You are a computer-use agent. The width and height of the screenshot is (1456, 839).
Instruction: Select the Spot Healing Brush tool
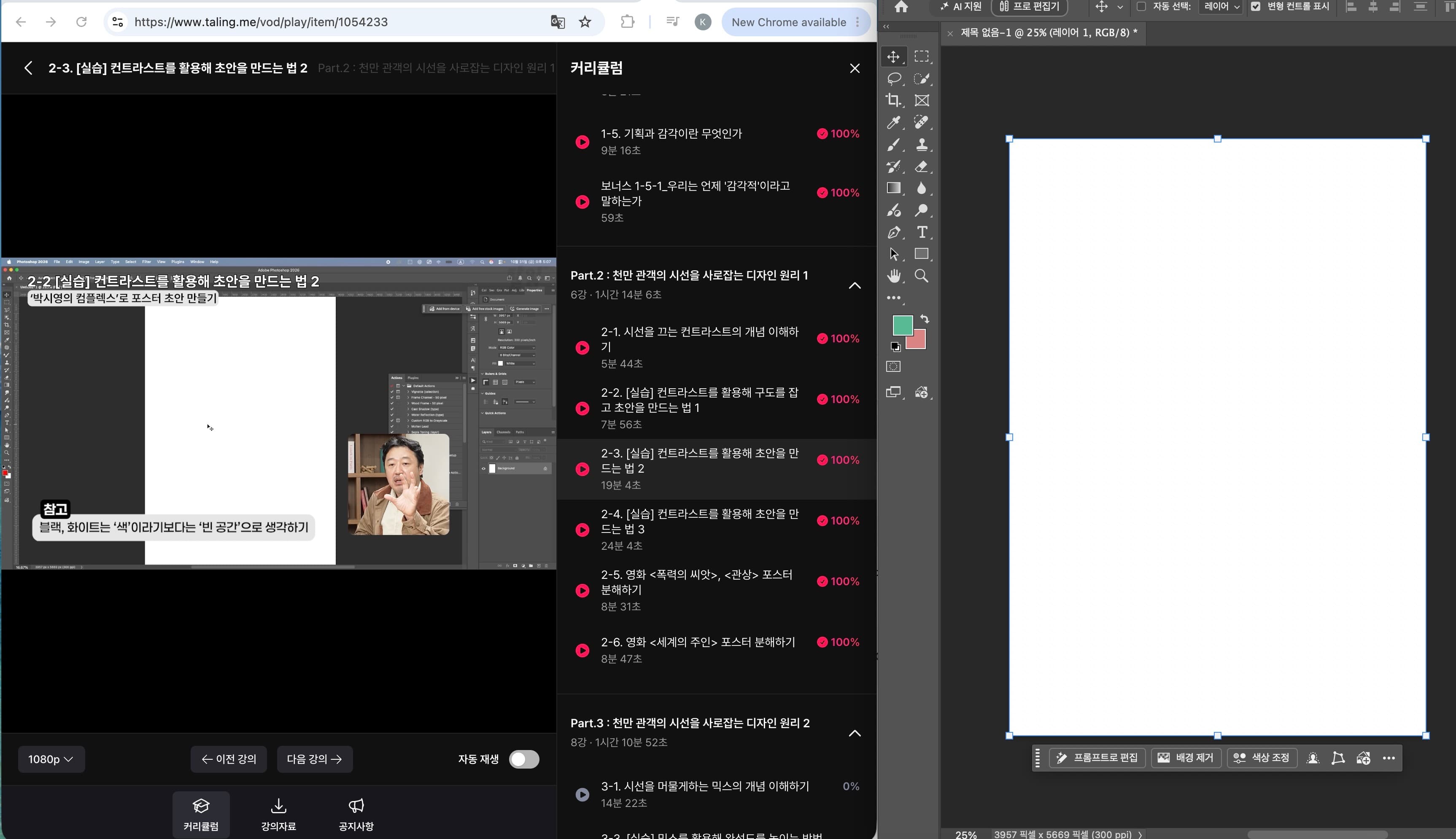click(x=922, y=122)
